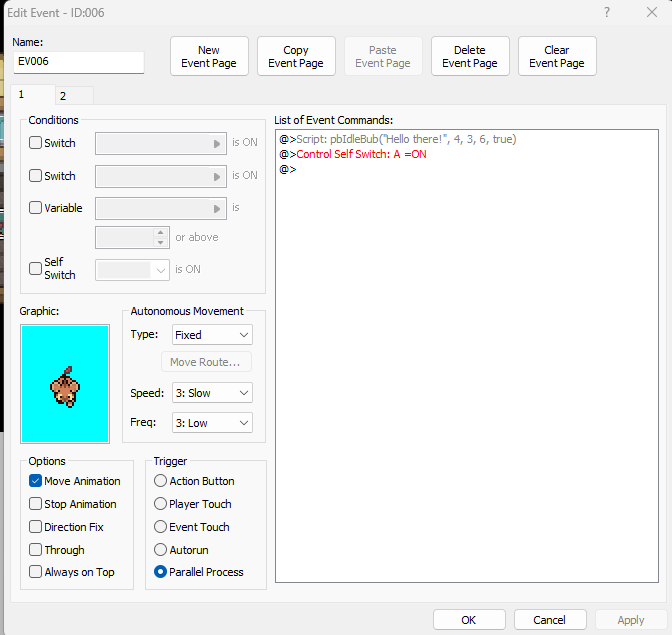This screenshot has height=635, width=672.
Task: Select event page tab 1
Action: click(22, 94)
